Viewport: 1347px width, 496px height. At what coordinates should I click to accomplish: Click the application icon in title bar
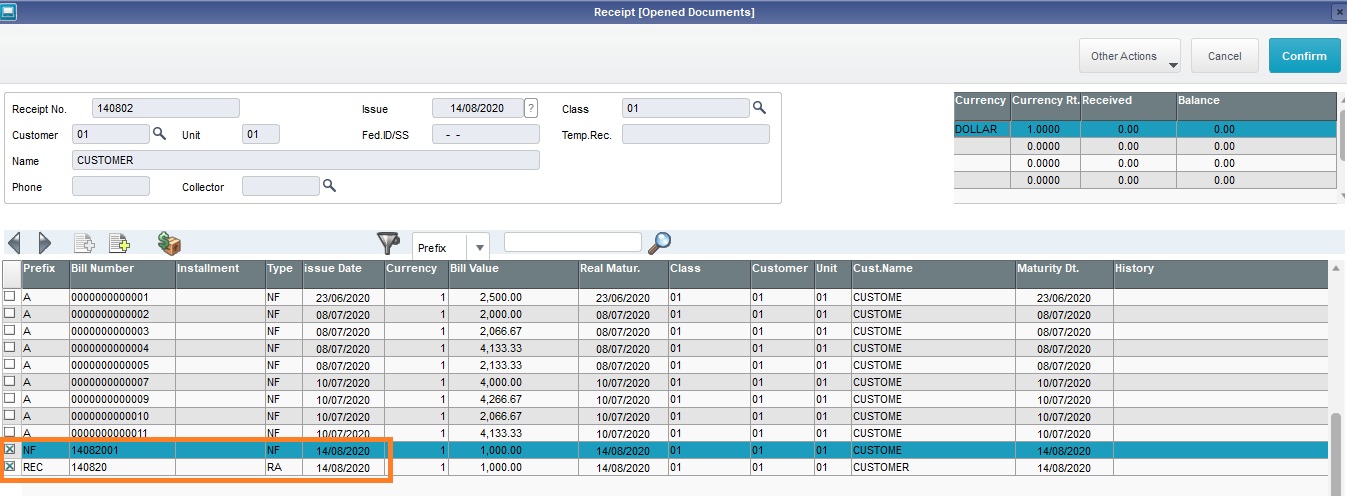9,11
